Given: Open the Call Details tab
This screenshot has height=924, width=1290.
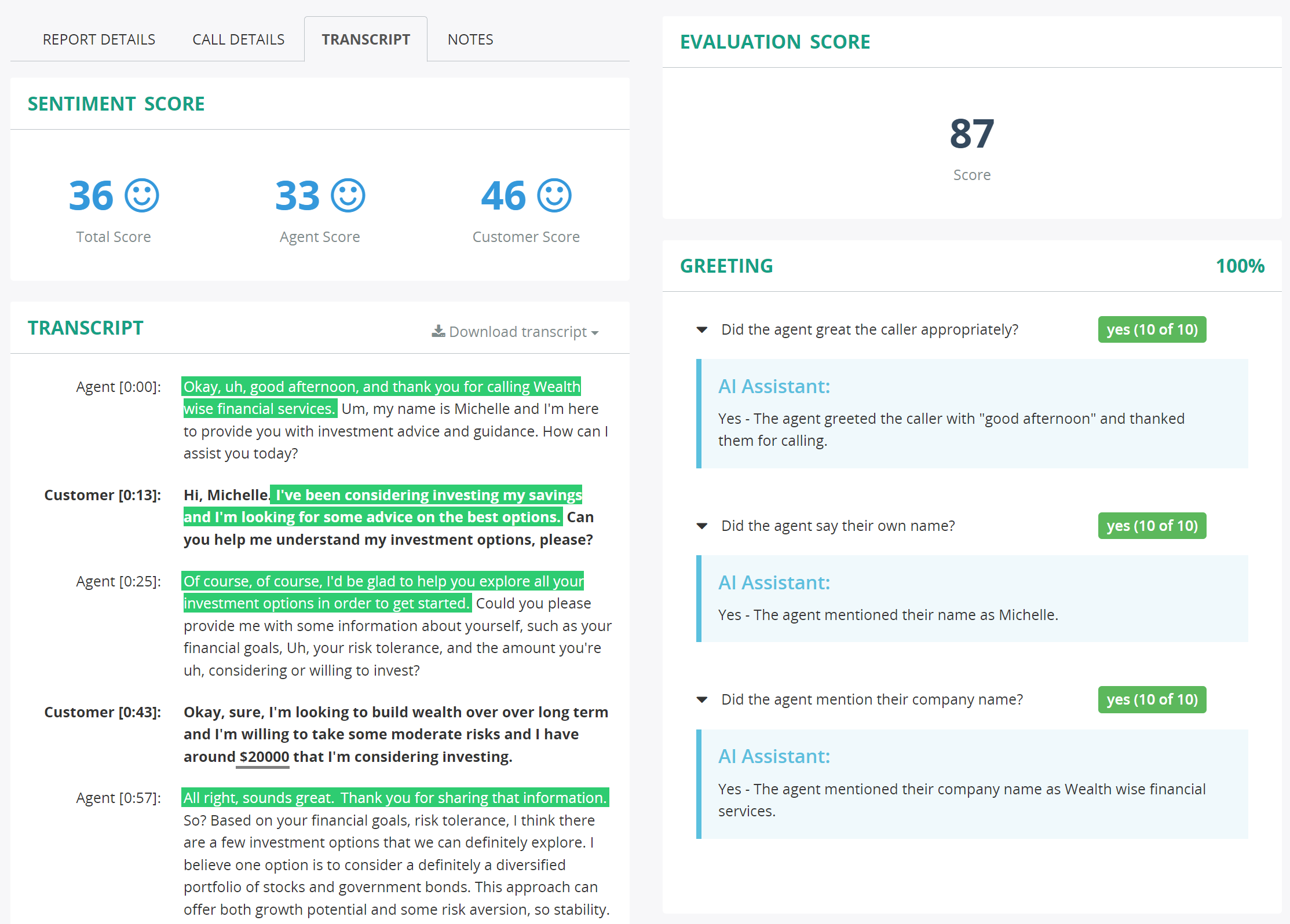Looking at the screenshot, I should (x=237, y=39).
